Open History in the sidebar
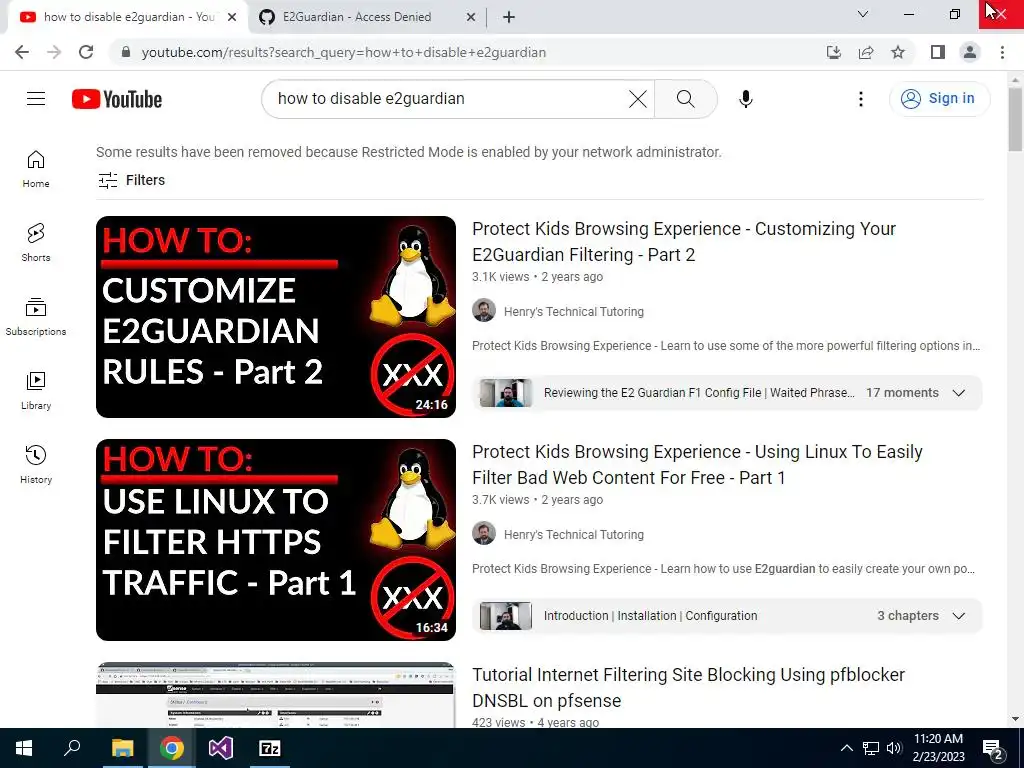The height and width of the screenshot is (768, 1024). 36,464
